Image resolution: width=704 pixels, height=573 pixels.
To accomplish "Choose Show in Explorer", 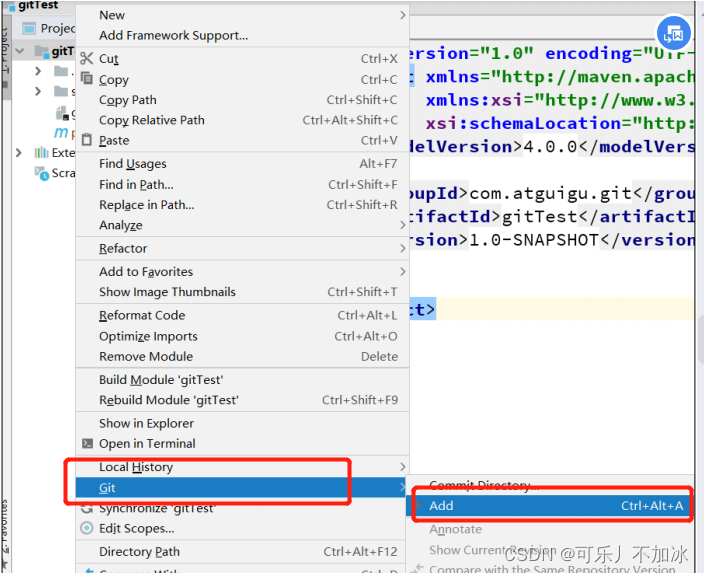I will click(x=242, y=423).
